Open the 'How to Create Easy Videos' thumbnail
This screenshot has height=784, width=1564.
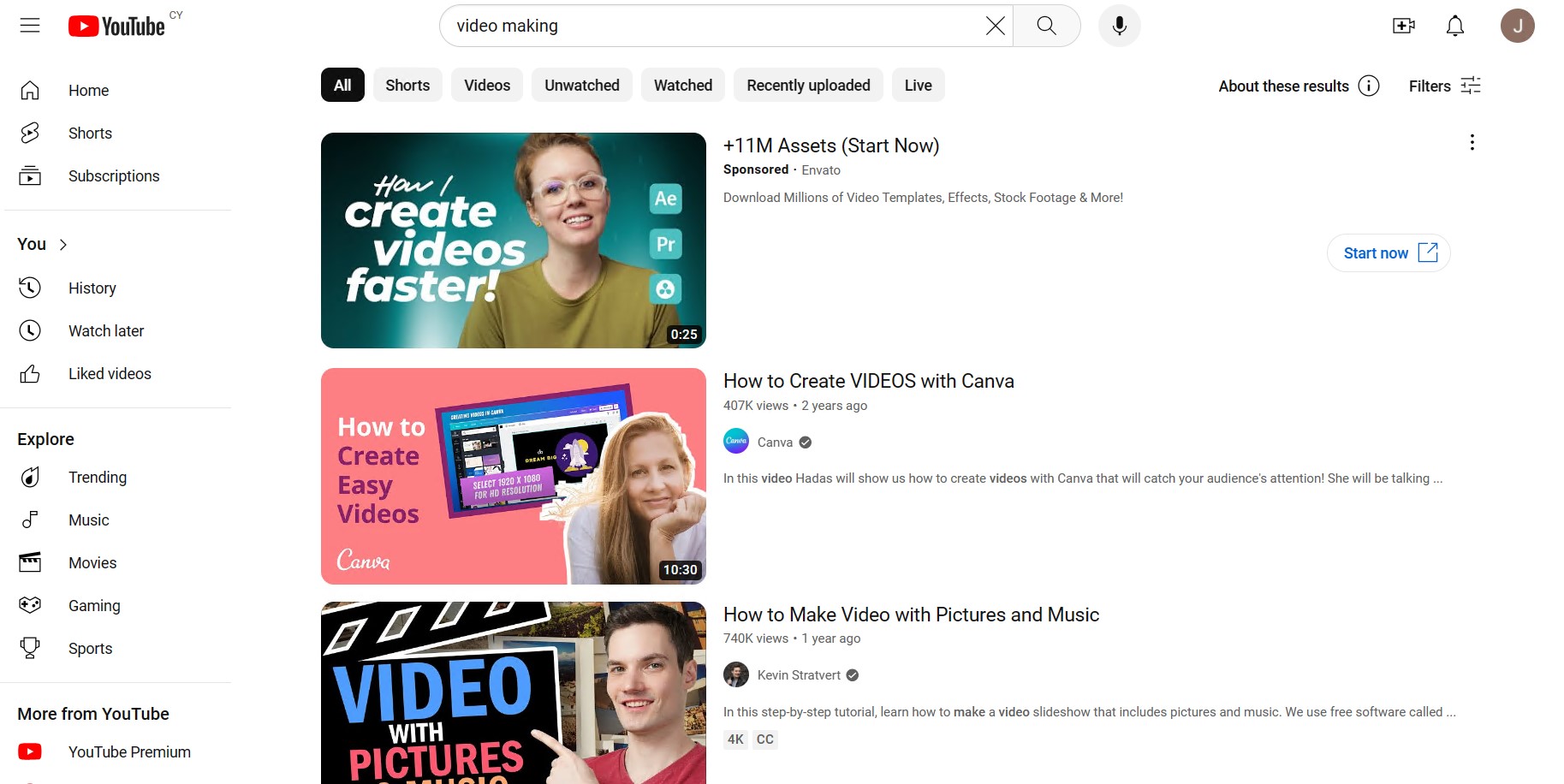[x=514, y=476]
